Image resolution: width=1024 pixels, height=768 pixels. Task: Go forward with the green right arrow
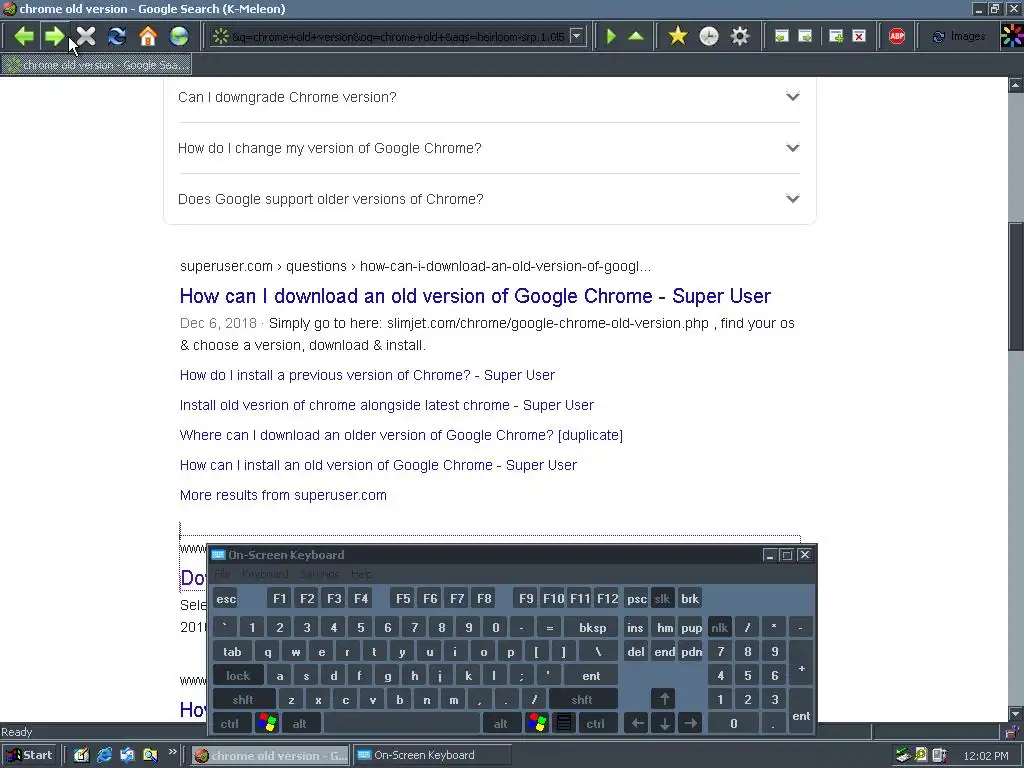(54, 36)
